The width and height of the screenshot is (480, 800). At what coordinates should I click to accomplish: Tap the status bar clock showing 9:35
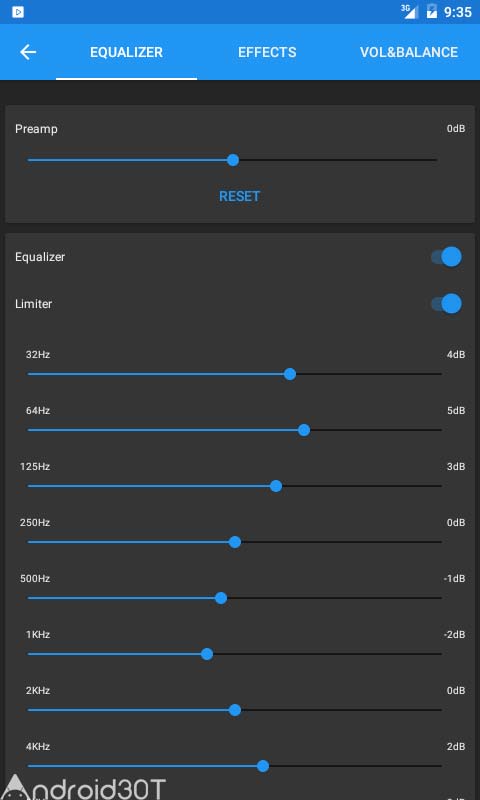pyautogui.click(x=458, y=12)
